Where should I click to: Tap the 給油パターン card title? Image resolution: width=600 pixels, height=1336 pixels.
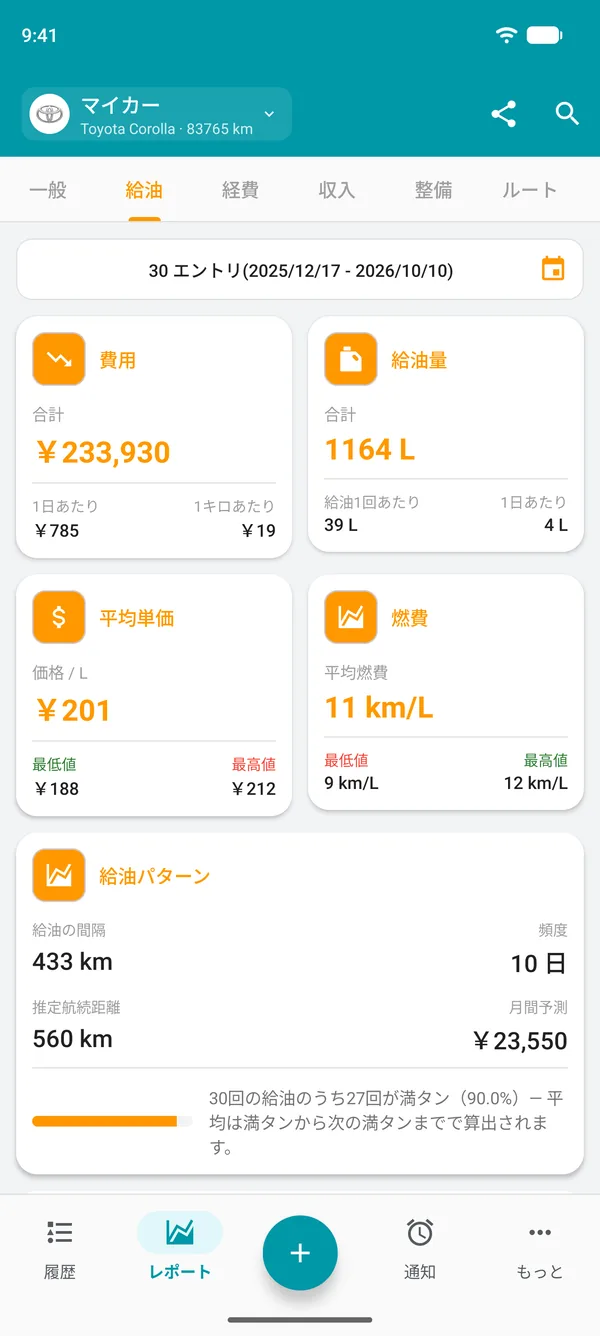(x=155, y=876)
